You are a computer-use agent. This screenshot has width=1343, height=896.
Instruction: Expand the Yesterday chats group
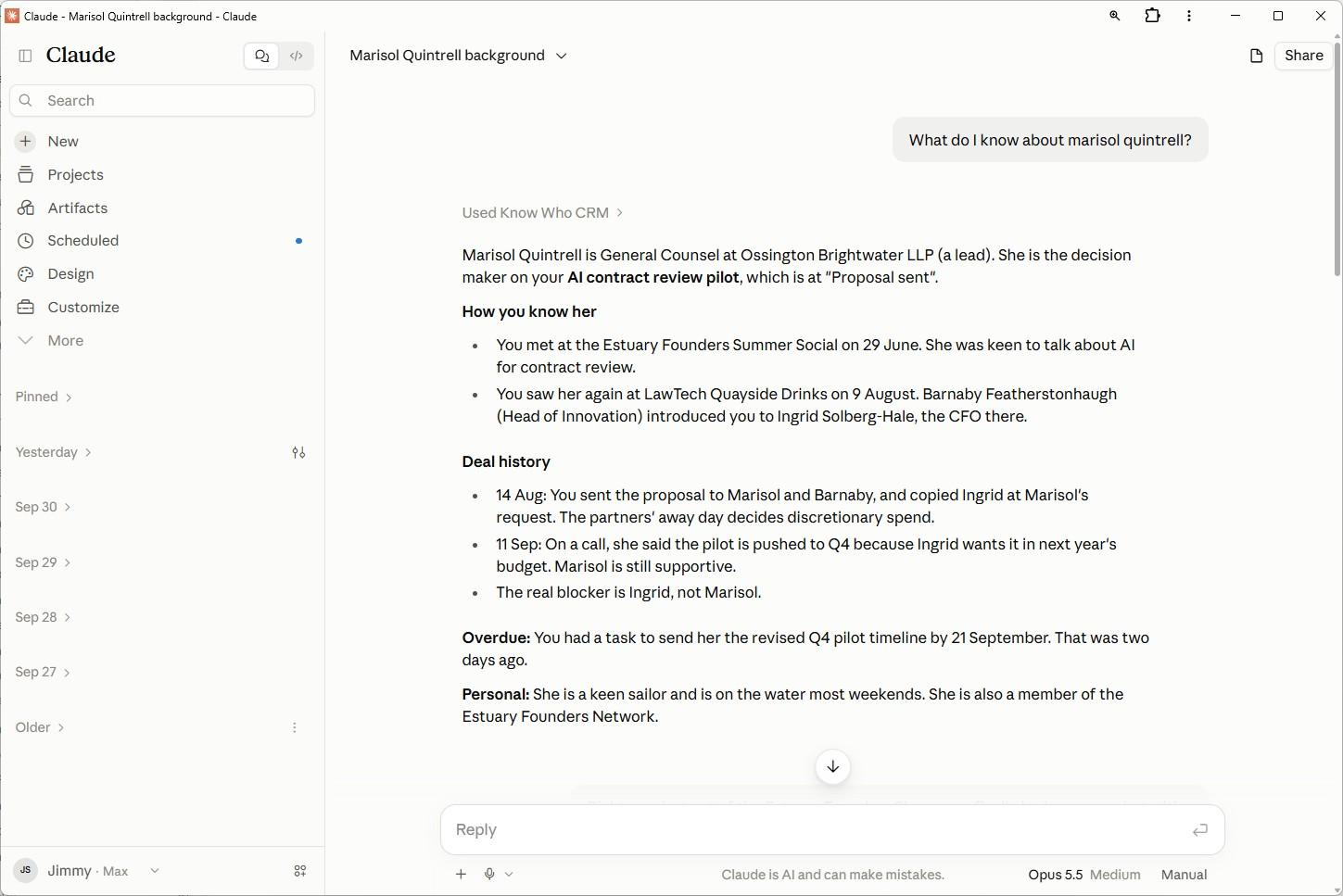point(53,452)
